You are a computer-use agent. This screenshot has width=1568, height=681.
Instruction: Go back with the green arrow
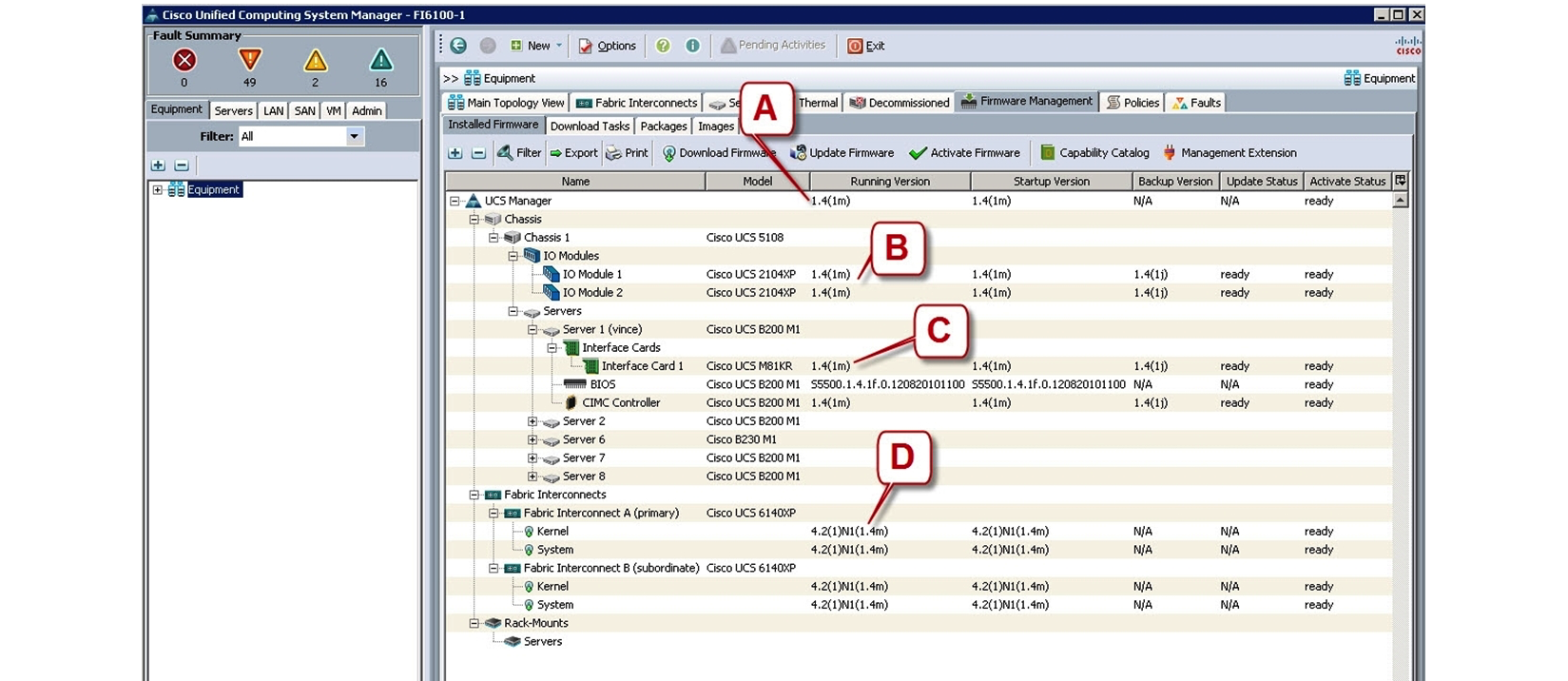click(x=458, y=45)
